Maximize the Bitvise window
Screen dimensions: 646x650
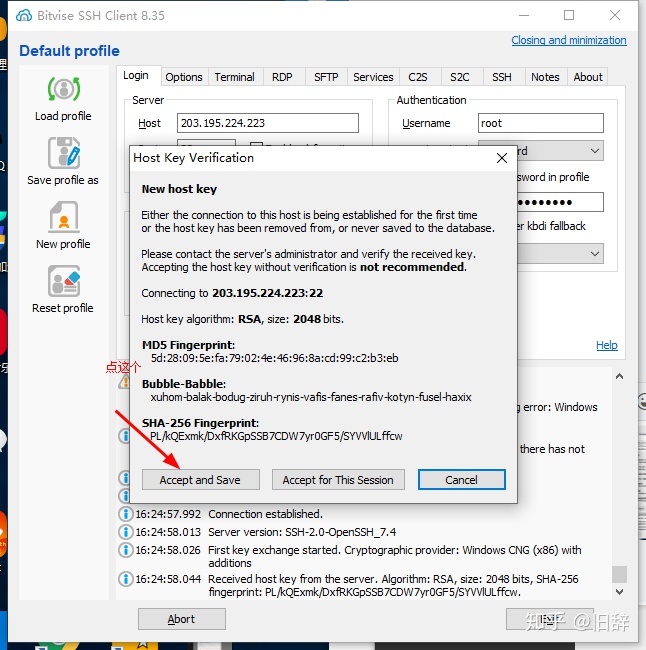point(569,15)
